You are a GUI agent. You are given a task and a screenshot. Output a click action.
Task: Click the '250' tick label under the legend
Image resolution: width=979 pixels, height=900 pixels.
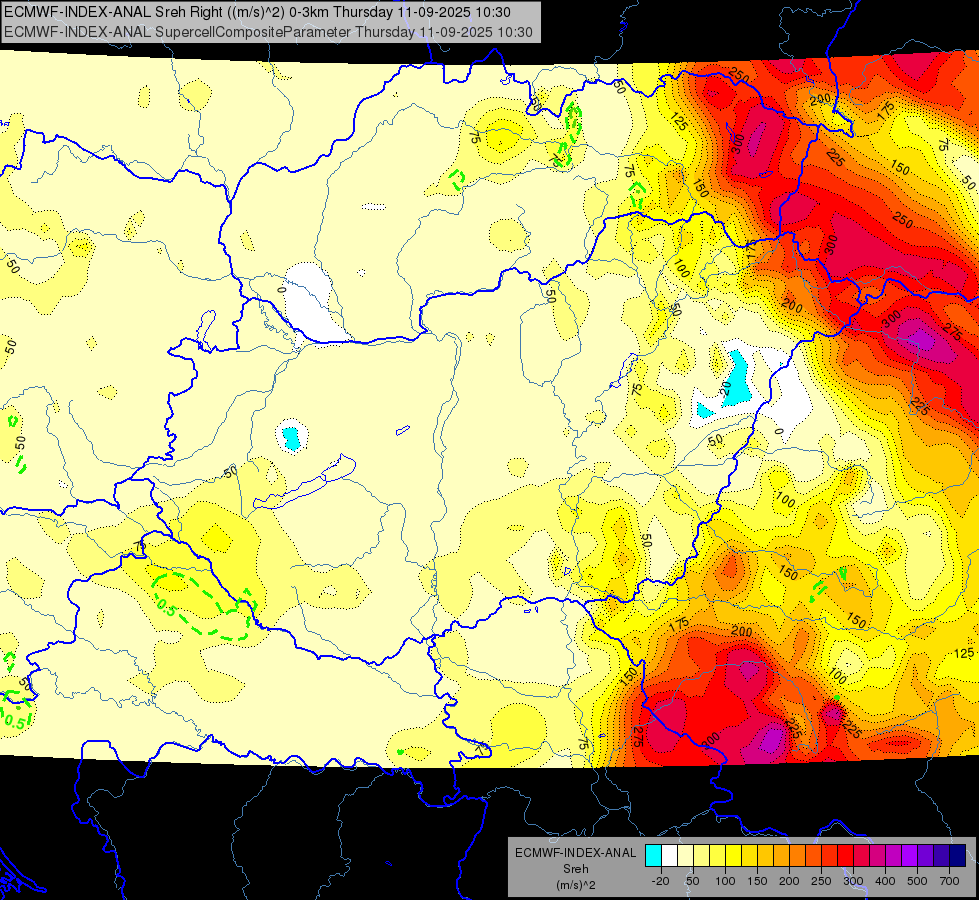pyautogui.click(x=821, y=881)
